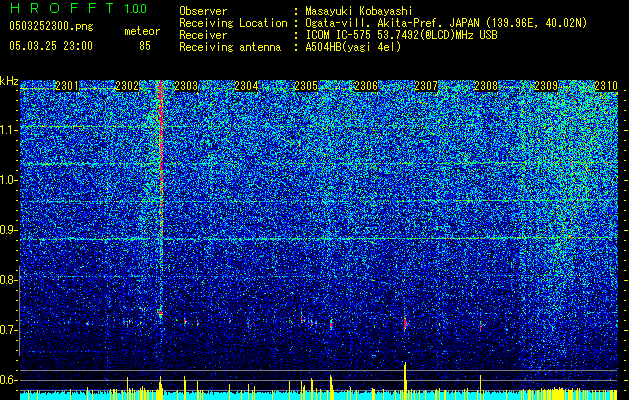
Task: Click the Observer name Masayuki Kobayashi
Action: click(359, 11)
